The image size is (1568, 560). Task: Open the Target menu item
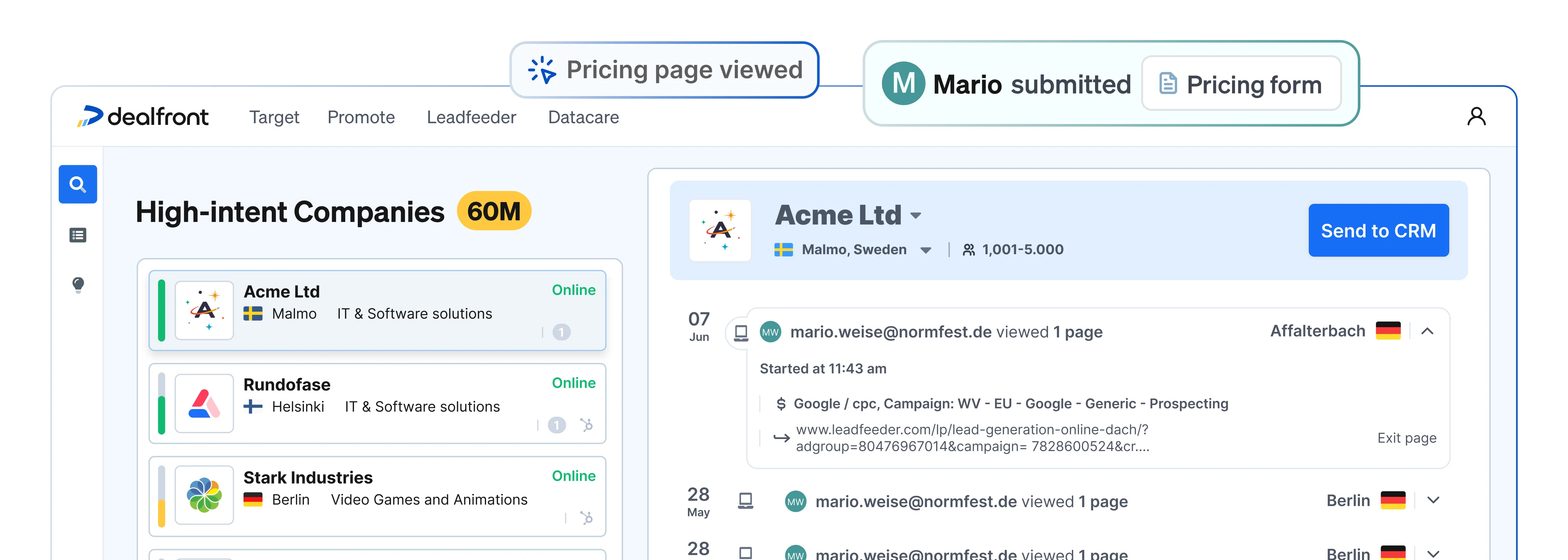[274, 117]
